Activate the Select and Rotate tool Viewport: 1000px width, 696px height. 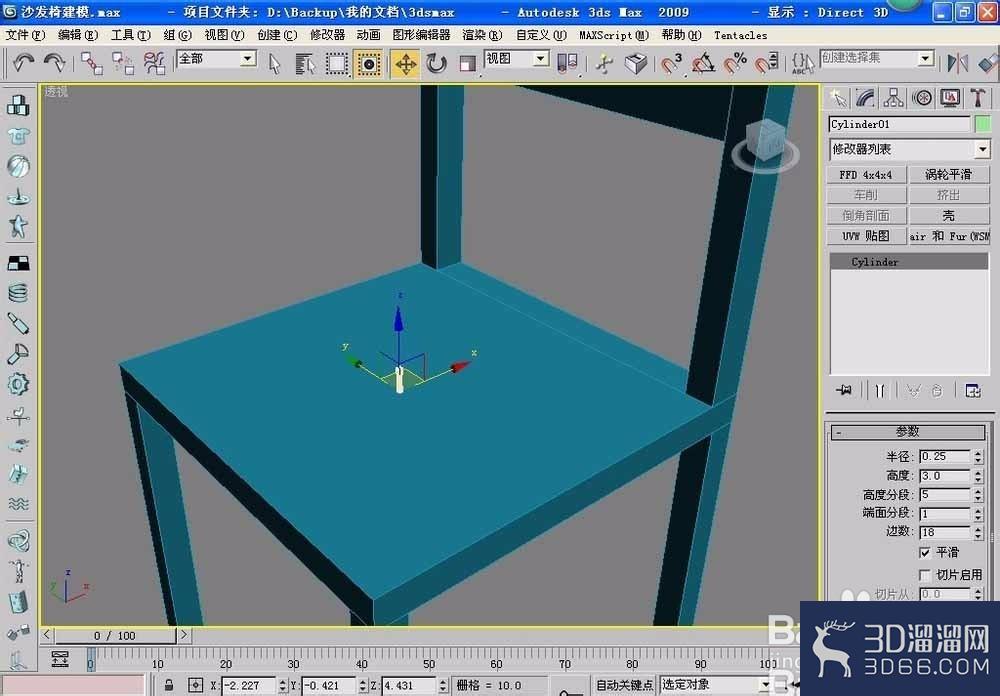tap(437, 64)
